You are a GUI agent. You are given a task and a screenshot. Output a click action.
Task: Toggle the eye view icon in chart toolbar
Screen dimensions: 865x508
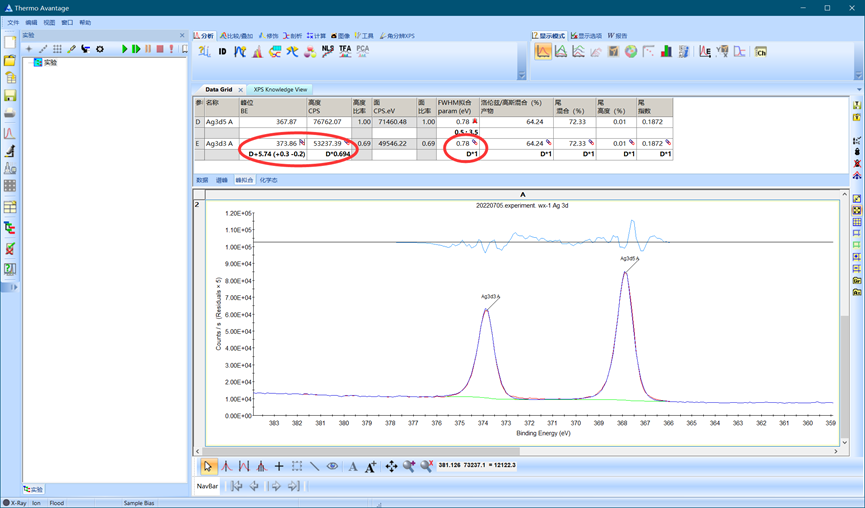click(x=332, y=466)
